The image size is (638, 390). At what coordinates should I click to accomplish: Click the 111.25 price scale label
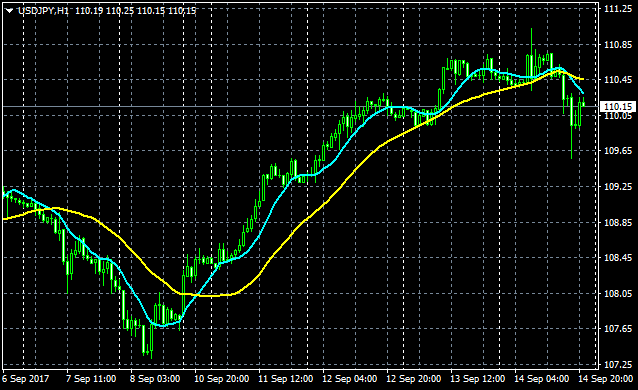click(618, 9)
